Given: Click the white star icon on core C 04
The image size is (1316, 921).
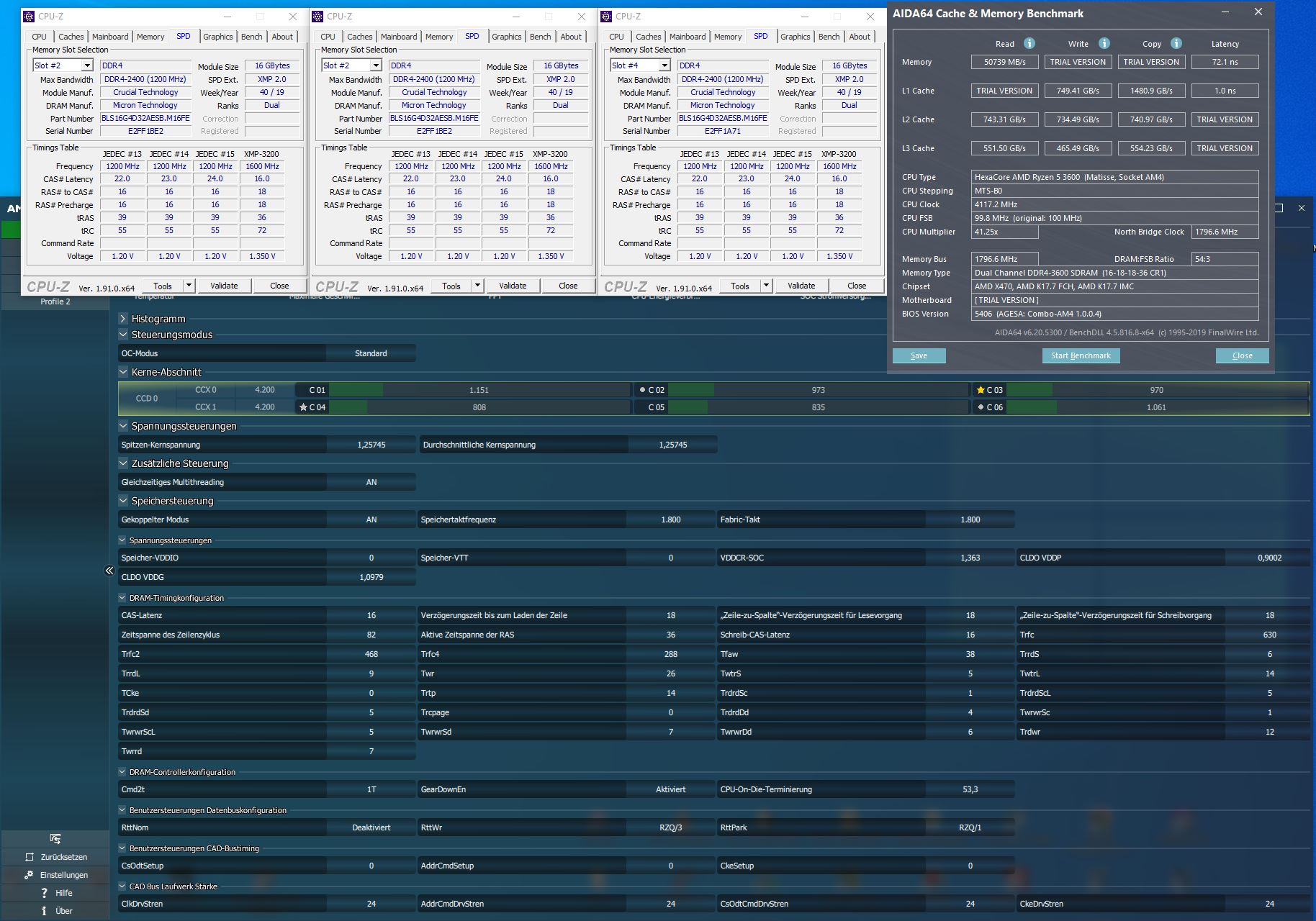Looking at the screenshot, I should click(x=303, y=407).
